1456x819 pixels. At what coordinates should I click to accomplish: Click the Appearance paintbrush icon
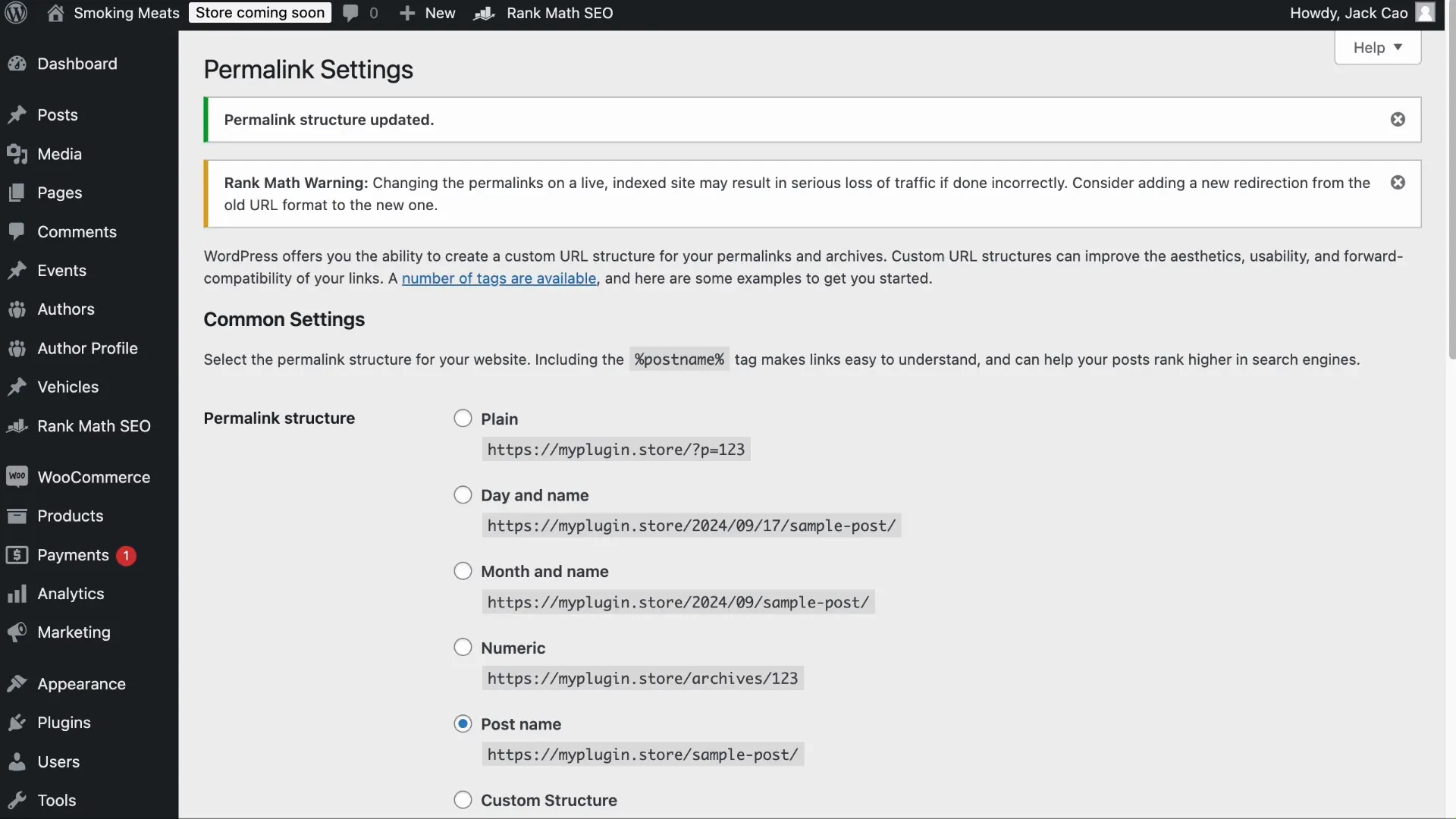[17, 684]
